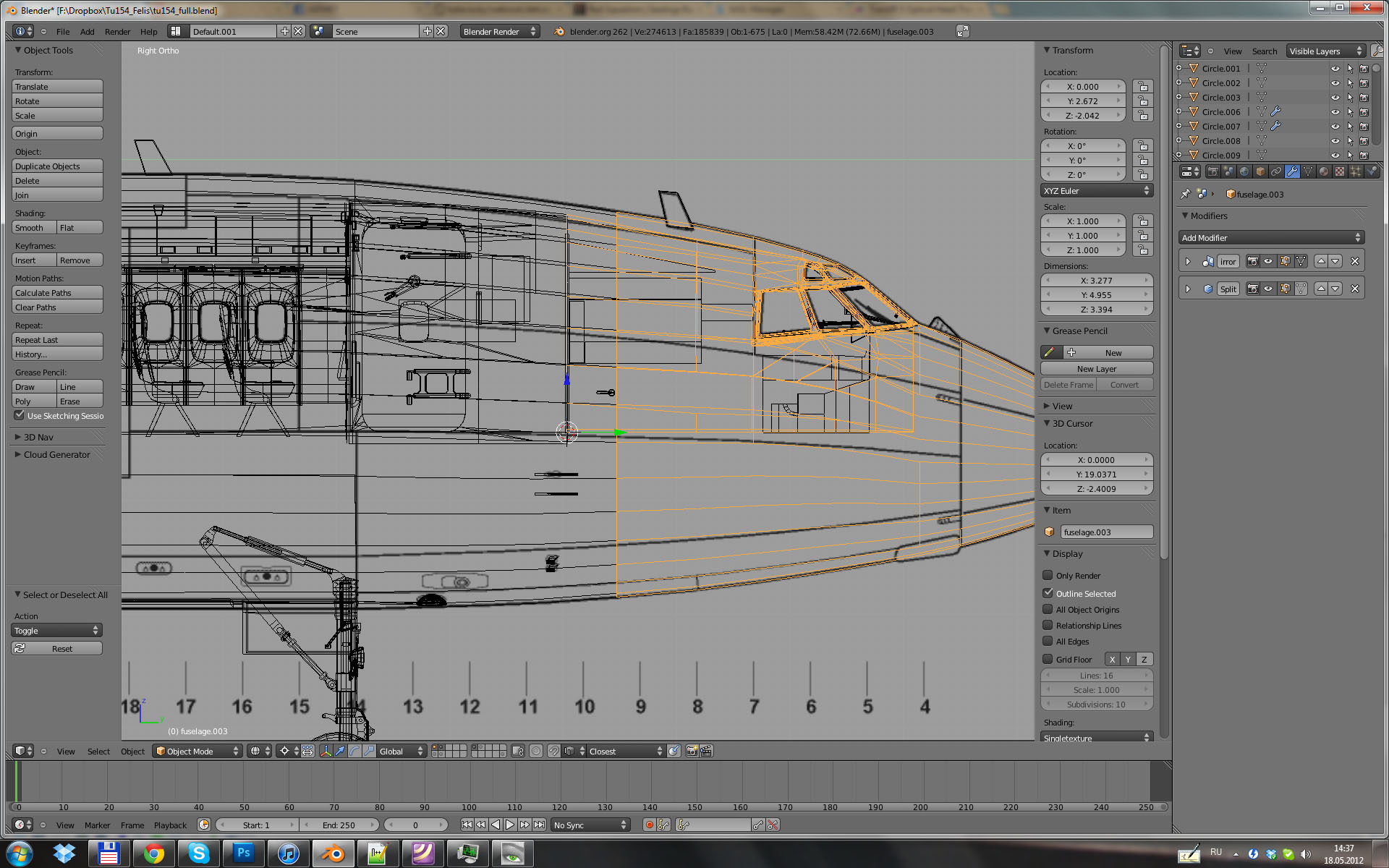
Task: Open the Render properties tab
Action: click(1212, 172)
